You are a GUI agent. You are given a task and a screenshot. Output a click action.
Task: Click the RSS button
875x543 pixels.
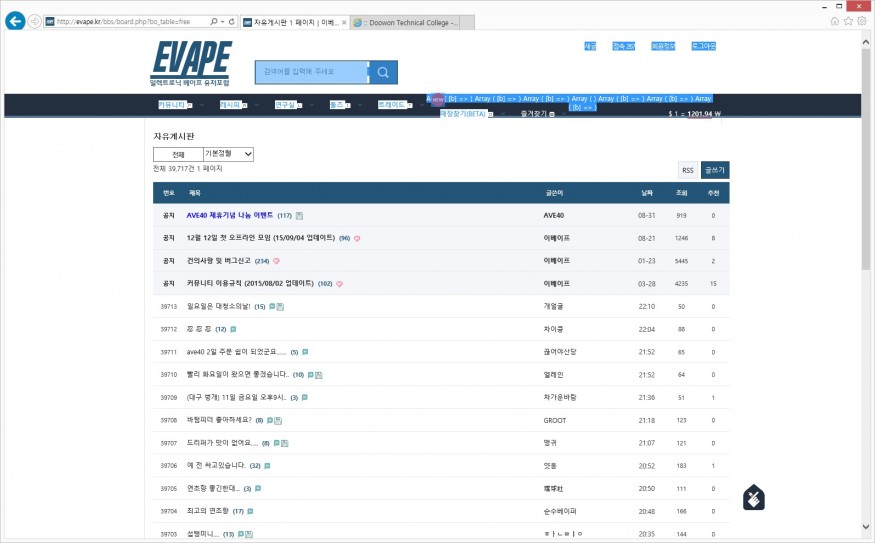click(687, 170)
